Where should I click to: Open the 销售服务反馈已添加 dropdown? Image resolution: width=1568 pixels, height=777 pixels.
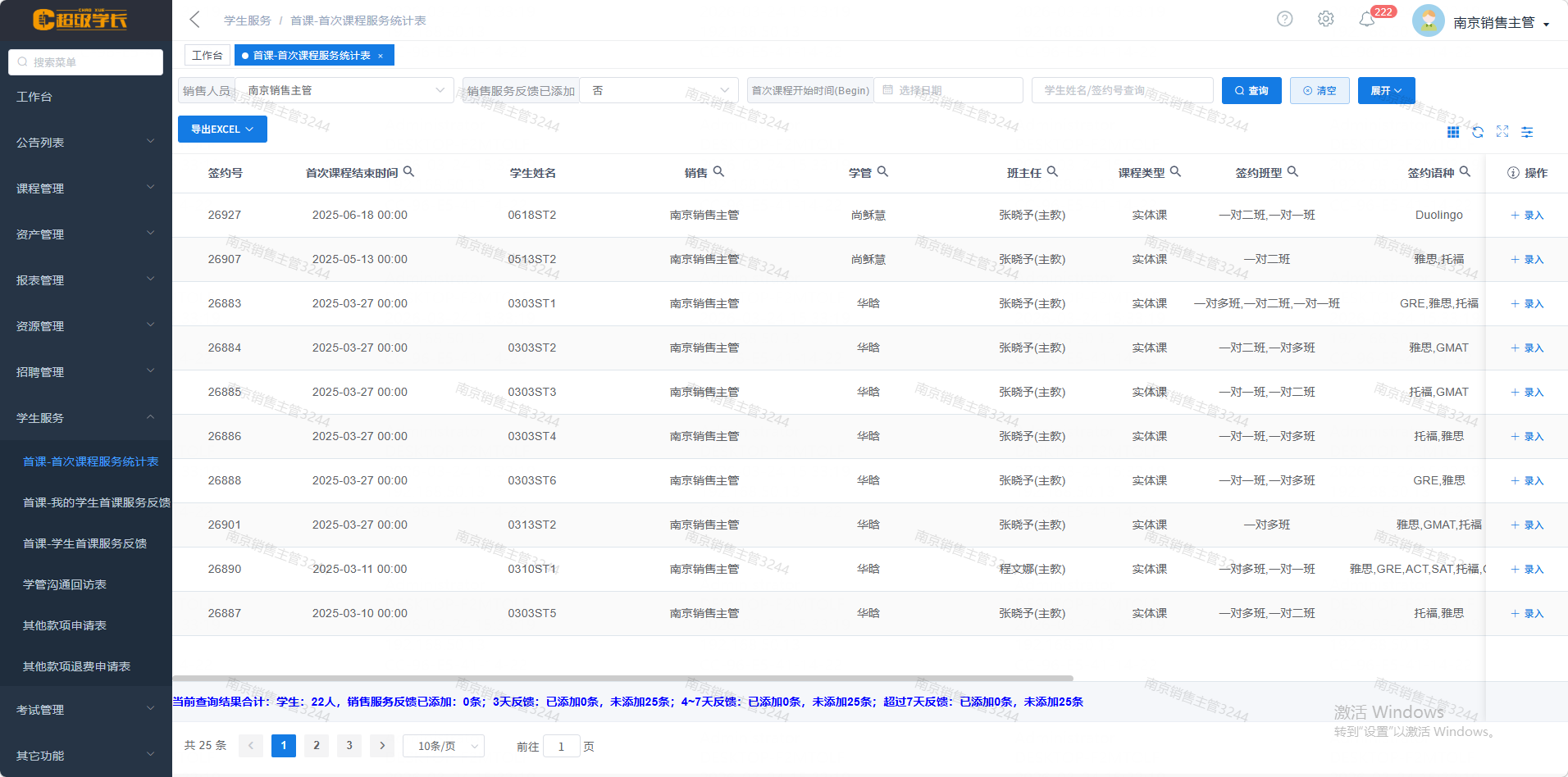(x=659, y=90)
